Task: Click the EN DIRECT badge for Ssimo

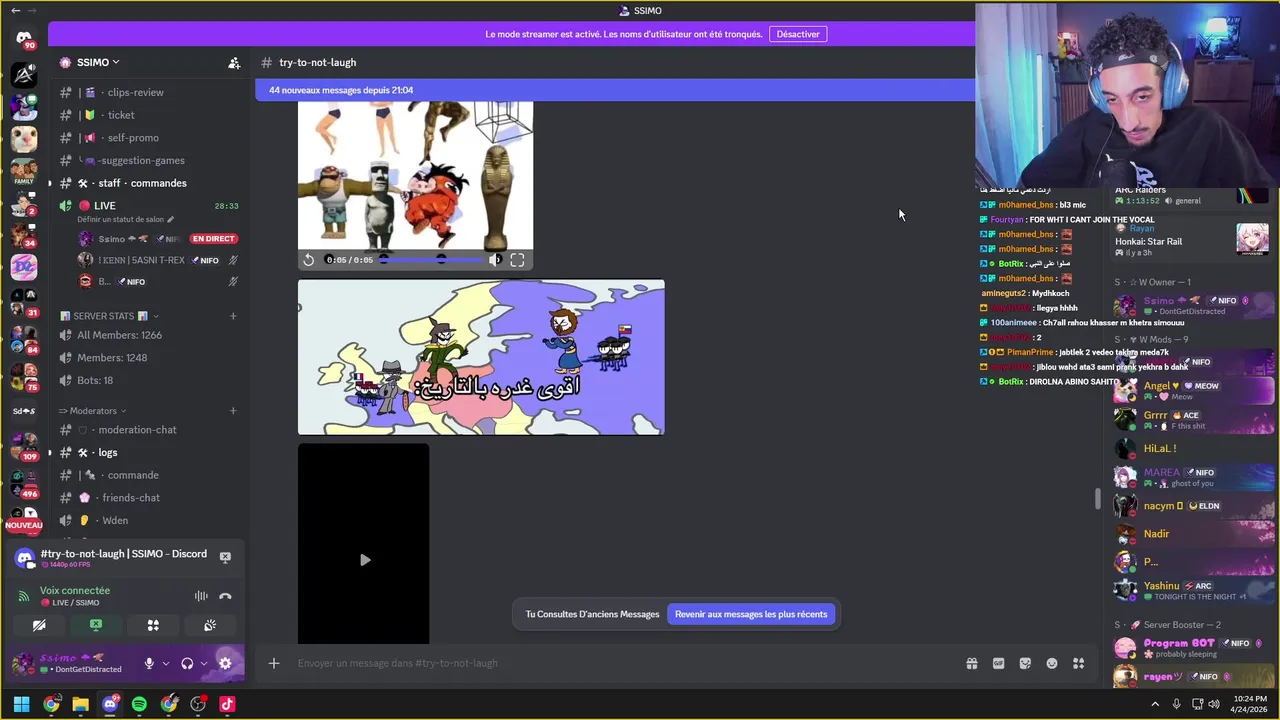Action: coord(213,239)
